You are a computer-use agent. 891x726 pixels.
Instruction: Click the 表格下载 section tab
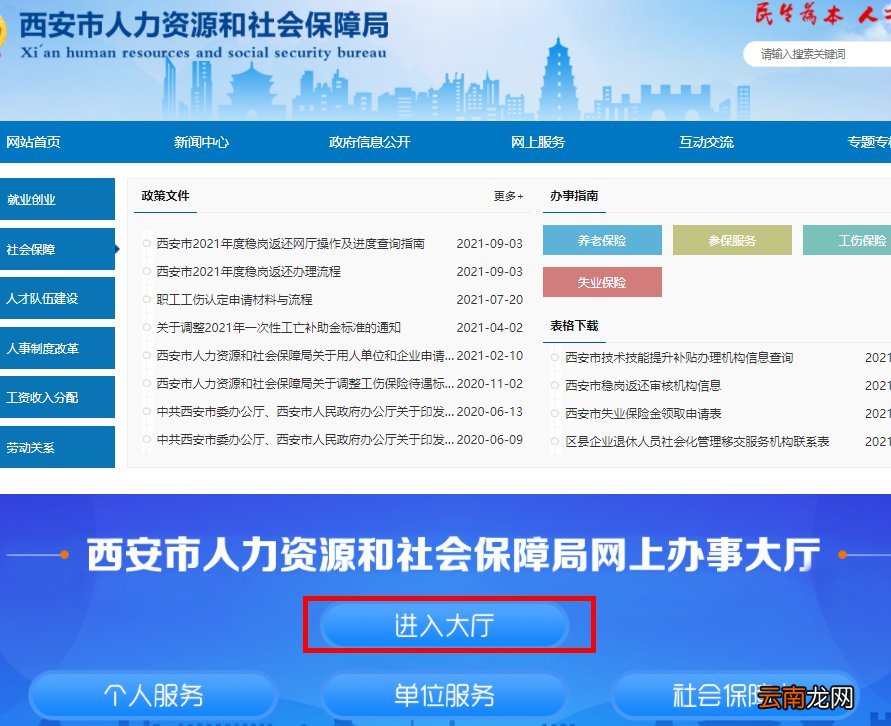tap(574, 326)
